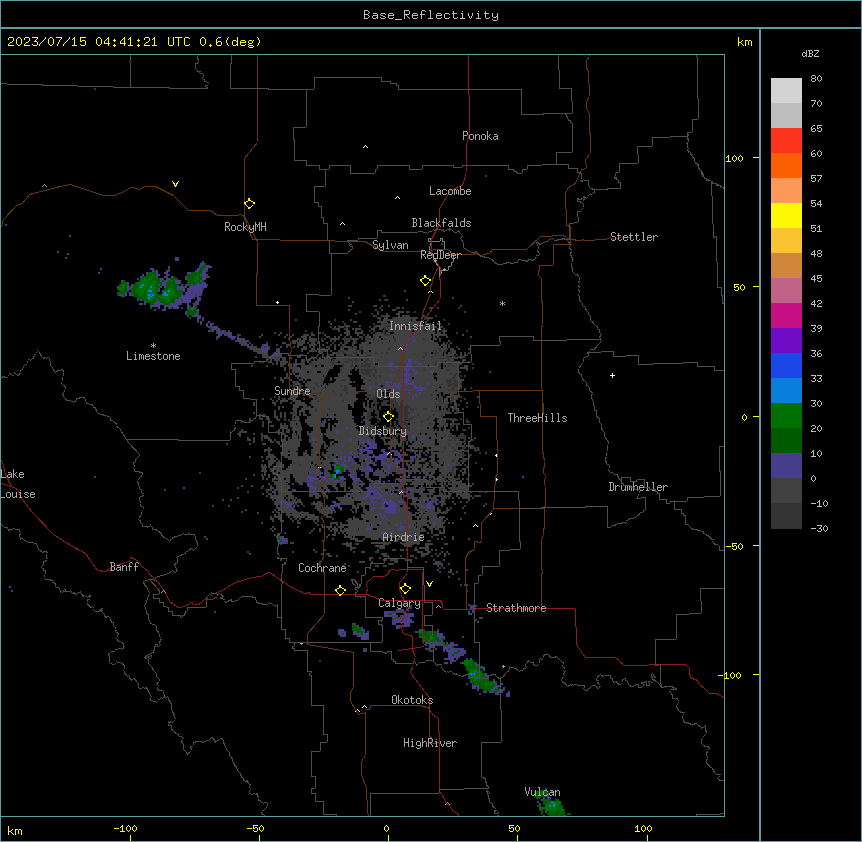862x842 pixels.
Task: Select the purple 36-39 dBZ legend swatch
Action: 786,340
